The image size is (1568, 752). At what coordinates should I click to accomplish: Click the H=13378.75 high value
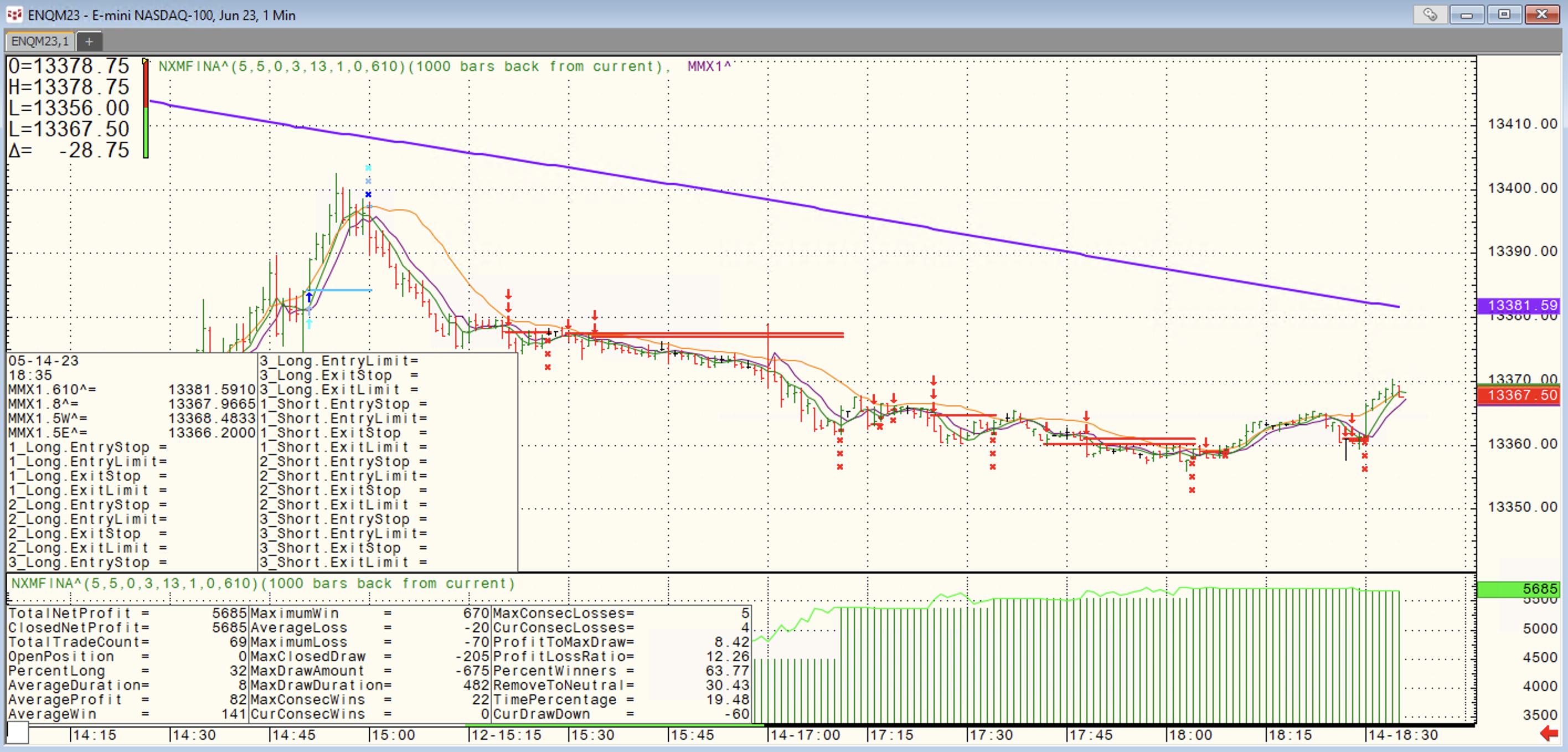pos(69,87)
